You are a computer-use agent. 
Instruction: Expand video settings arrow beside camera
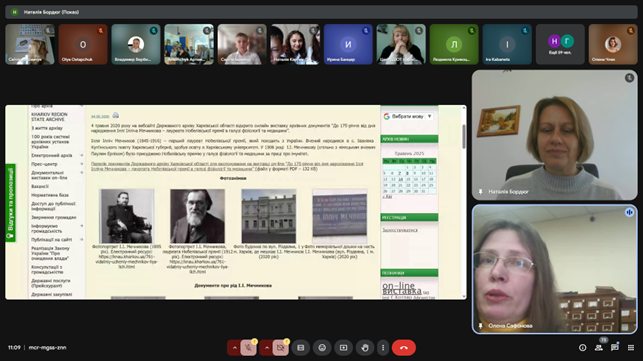tap(267, 348)
